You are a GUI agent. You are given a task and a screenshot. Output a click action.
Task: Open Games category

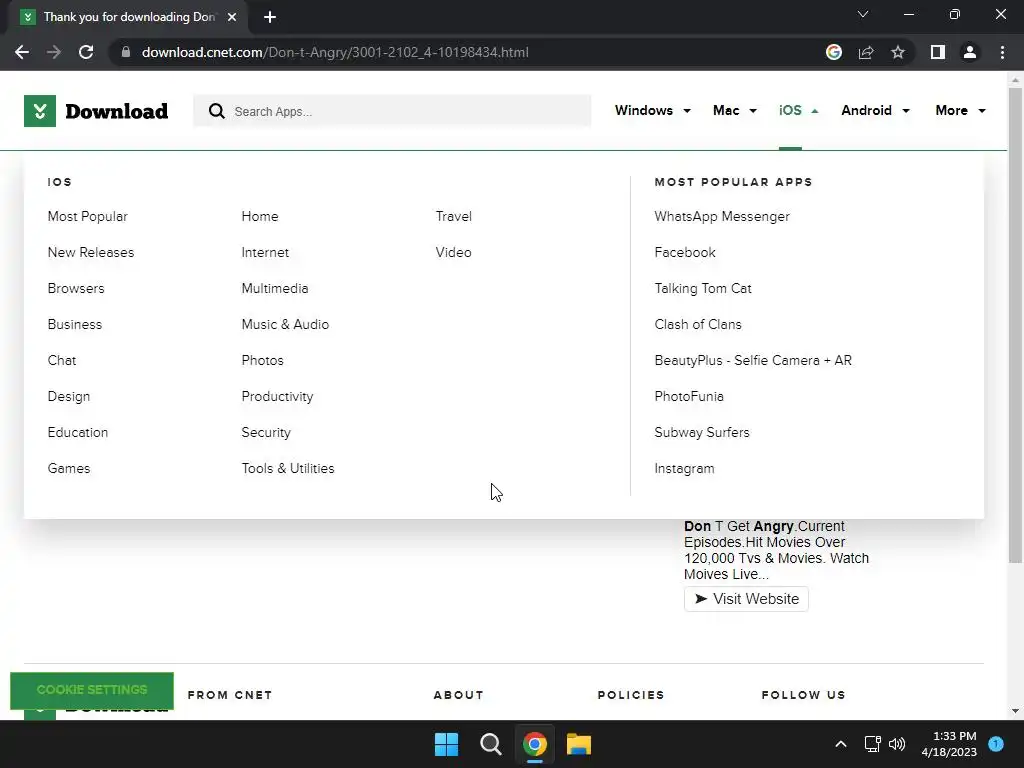pos(69,468)
